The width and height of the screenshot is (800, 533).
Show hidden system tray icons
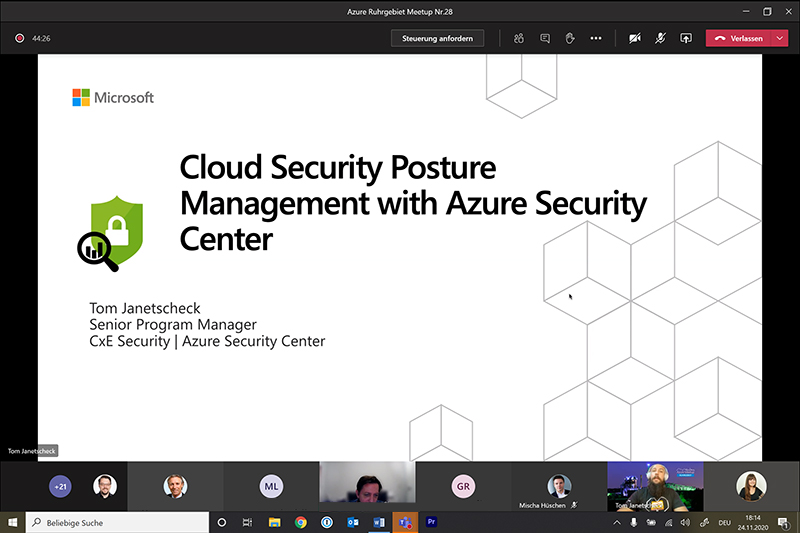pos(617,522)
